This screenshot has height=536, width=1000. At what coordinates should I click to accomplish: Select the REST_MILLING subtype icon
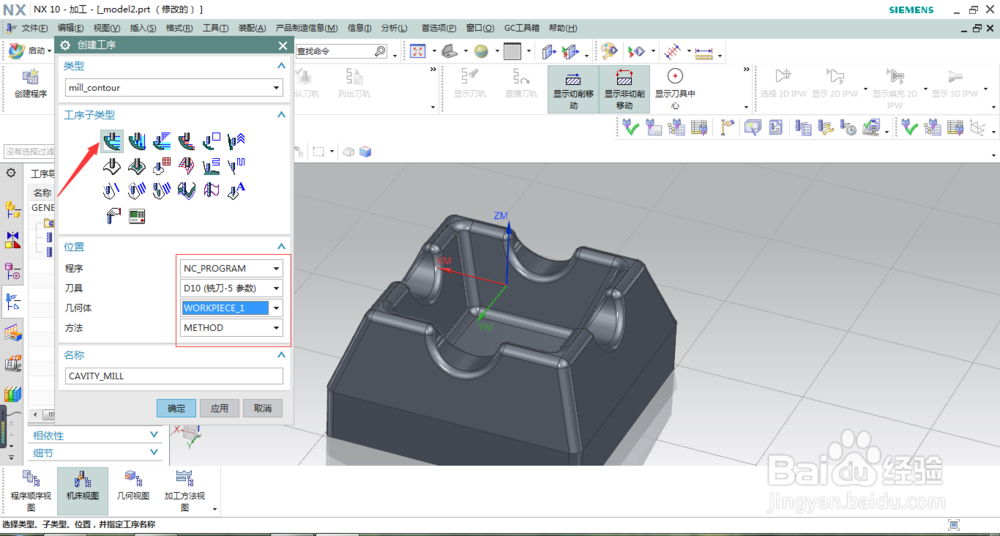(x=187, y=140)
